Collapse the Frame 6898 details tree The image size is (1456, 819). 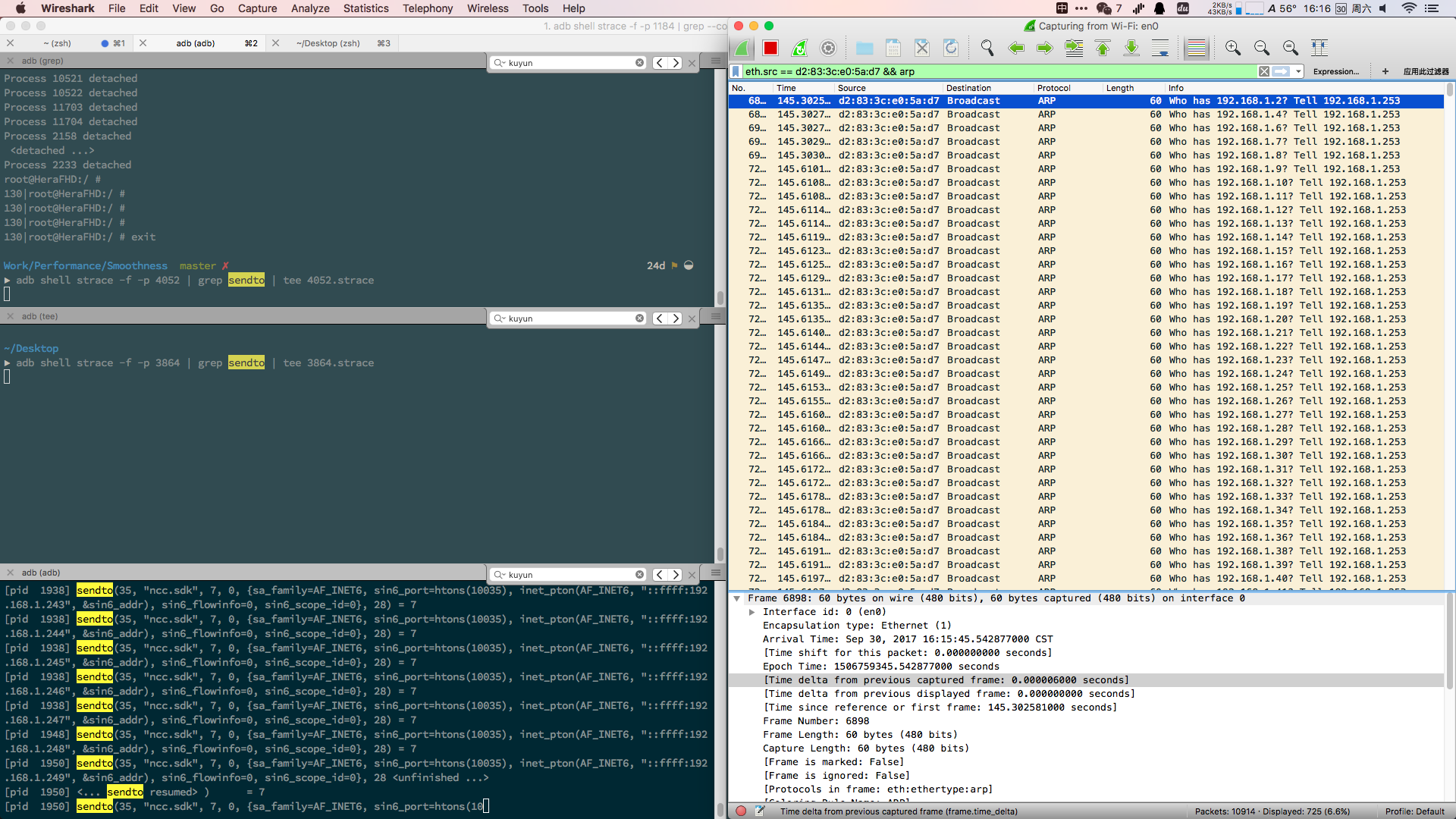coord(736,598)
